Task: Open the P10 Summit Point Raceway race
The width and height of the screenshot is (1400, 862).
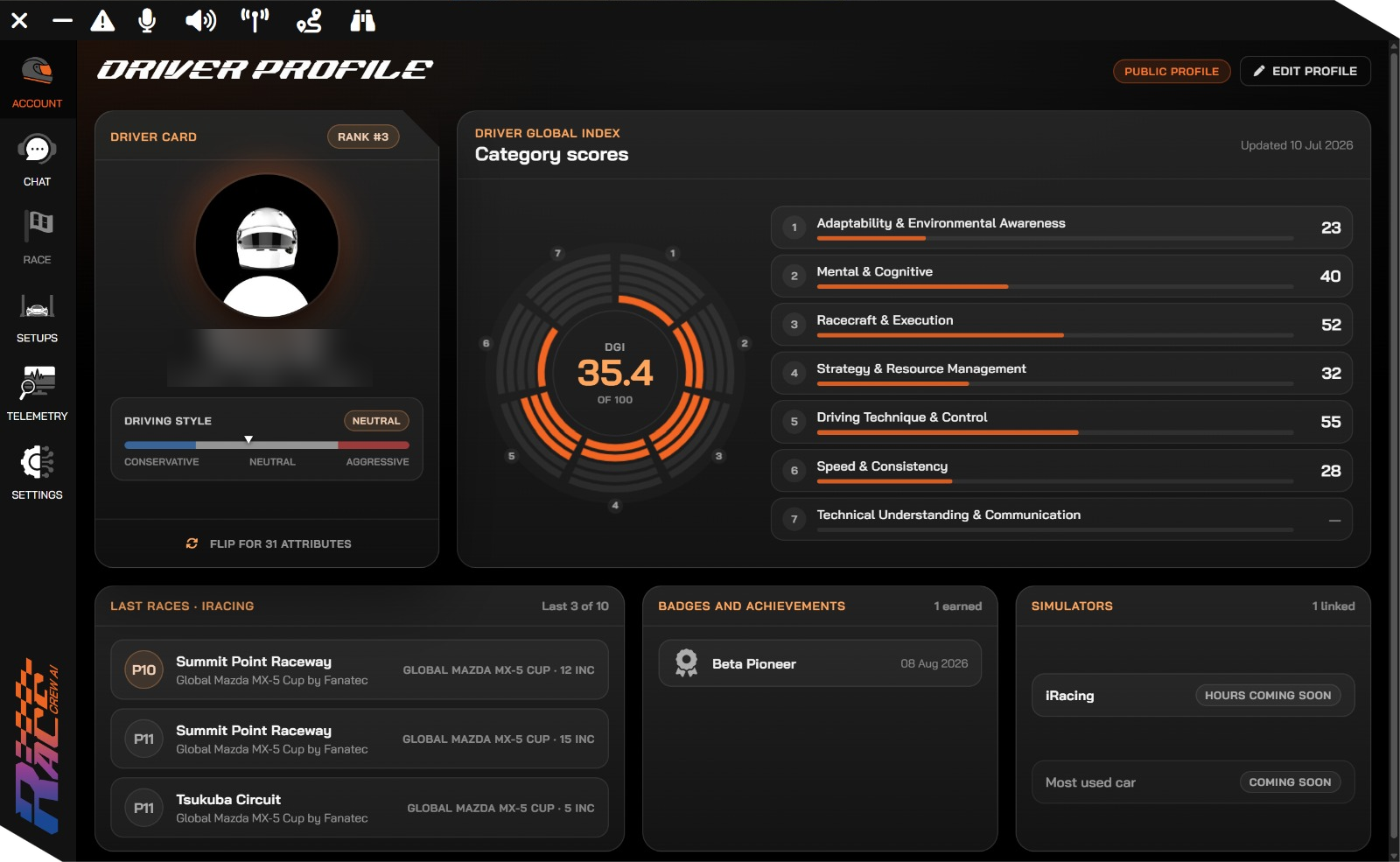Action: 360,669
